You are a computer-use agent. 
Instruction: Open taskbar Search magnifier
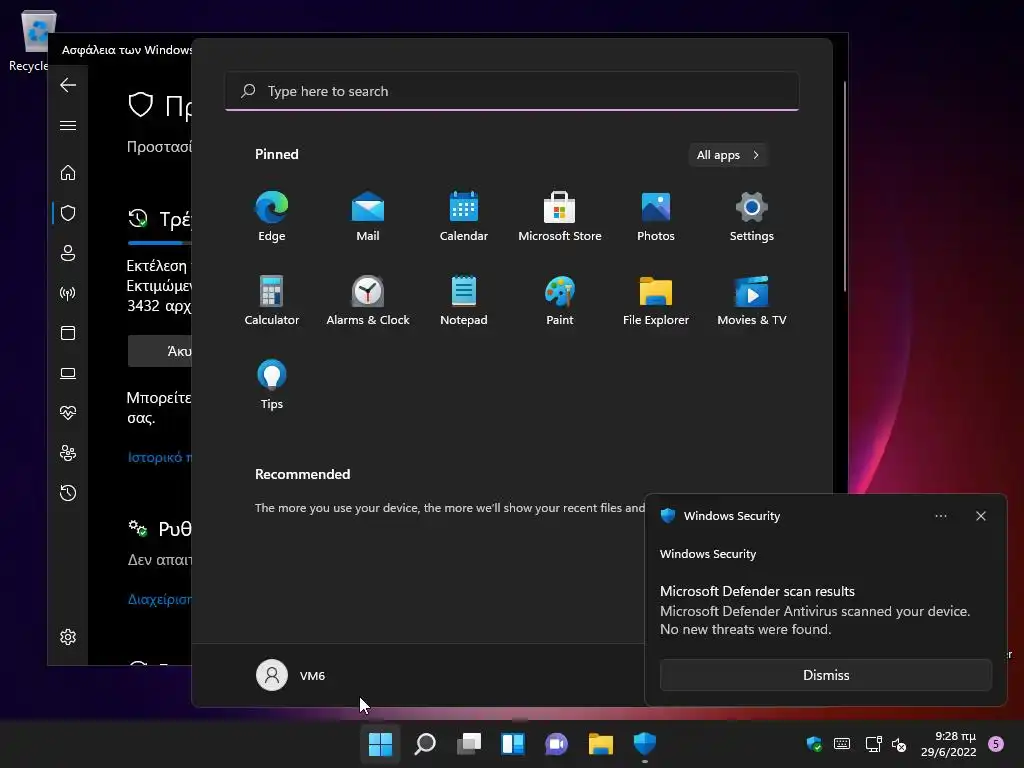coord(424,744)
